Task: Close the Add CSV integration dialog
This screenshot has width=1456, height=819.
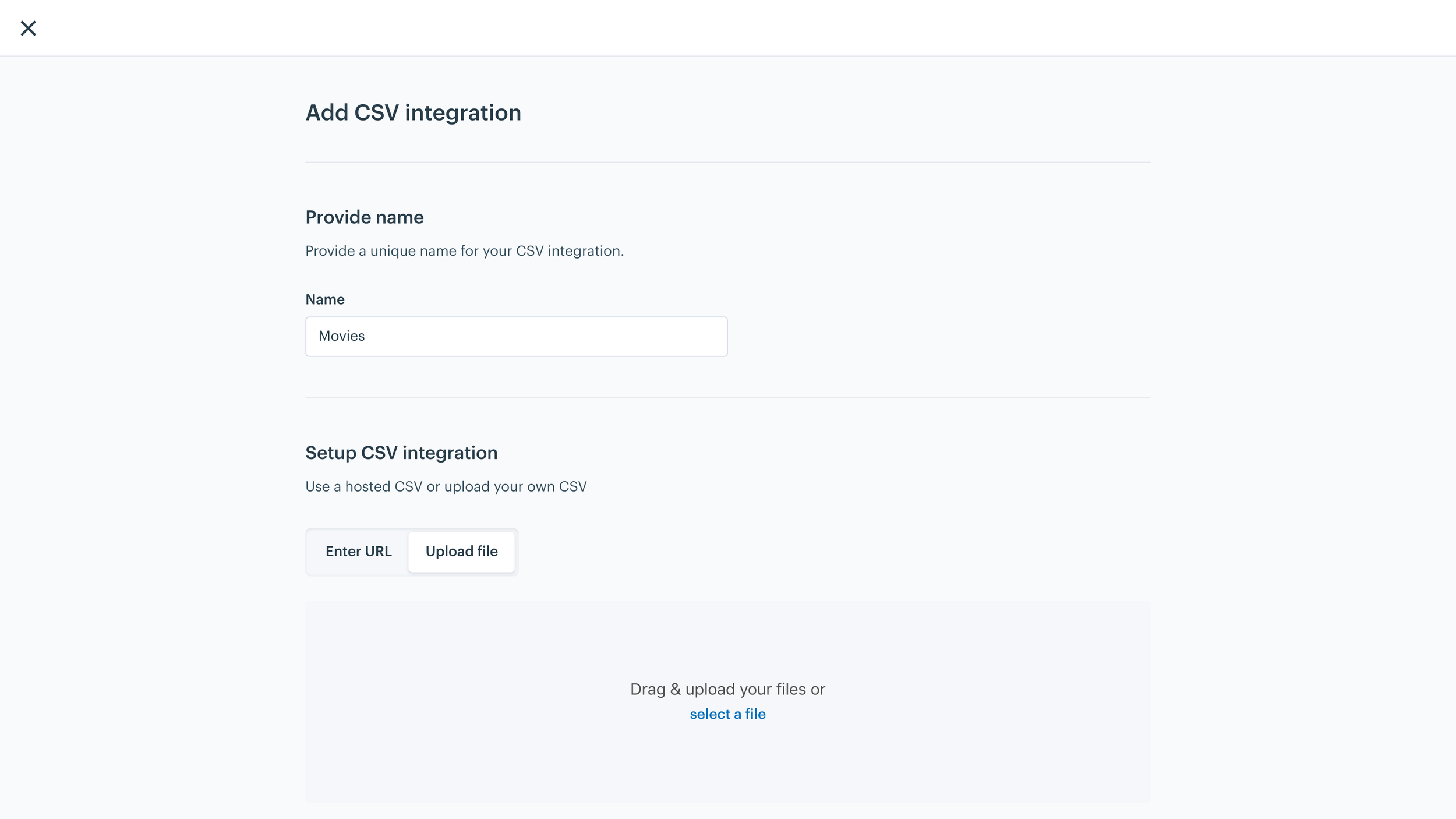Action: tap(28, 28)
